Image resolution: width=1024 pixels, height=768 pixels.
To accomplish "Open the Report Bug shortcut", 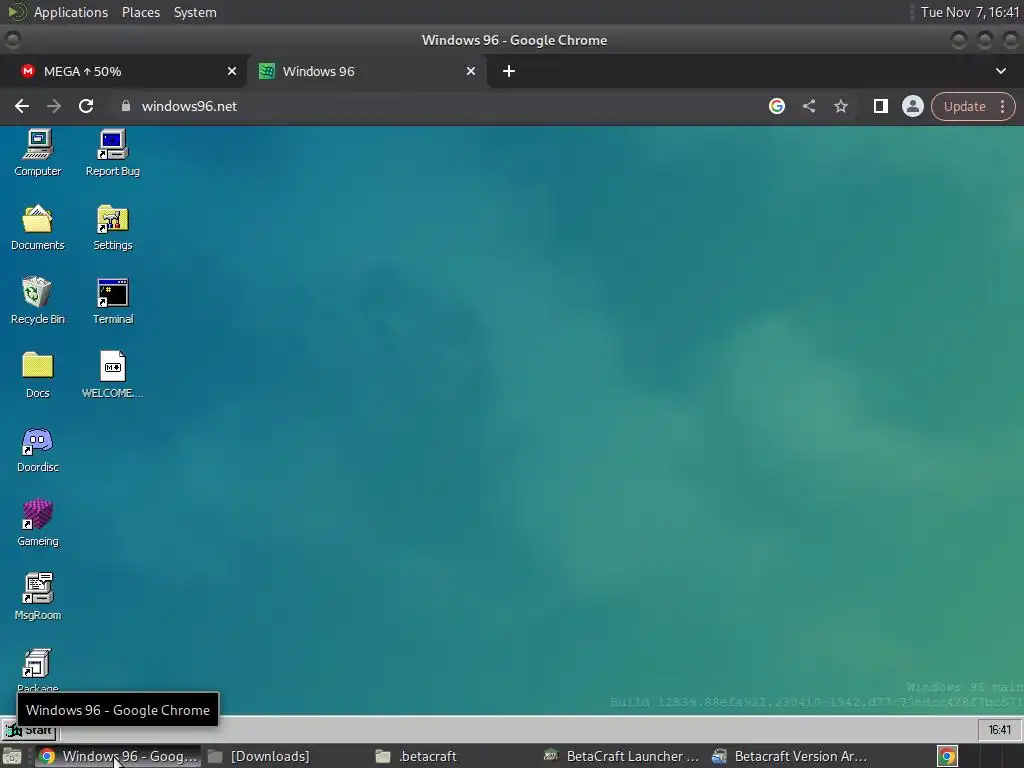I will coord(113,153).
